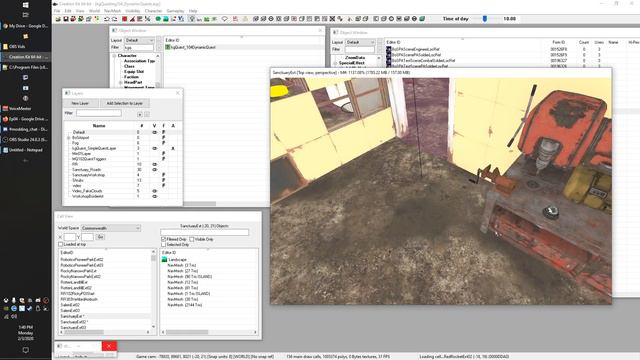Switch to Untitled - Notepad in taskbar
The width and height of the screenshot is (640, 360).
click(26, 150)
